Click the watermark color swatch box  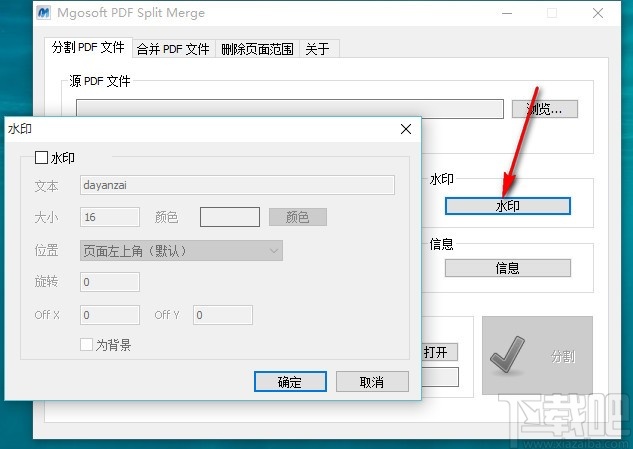pos(230,217)
